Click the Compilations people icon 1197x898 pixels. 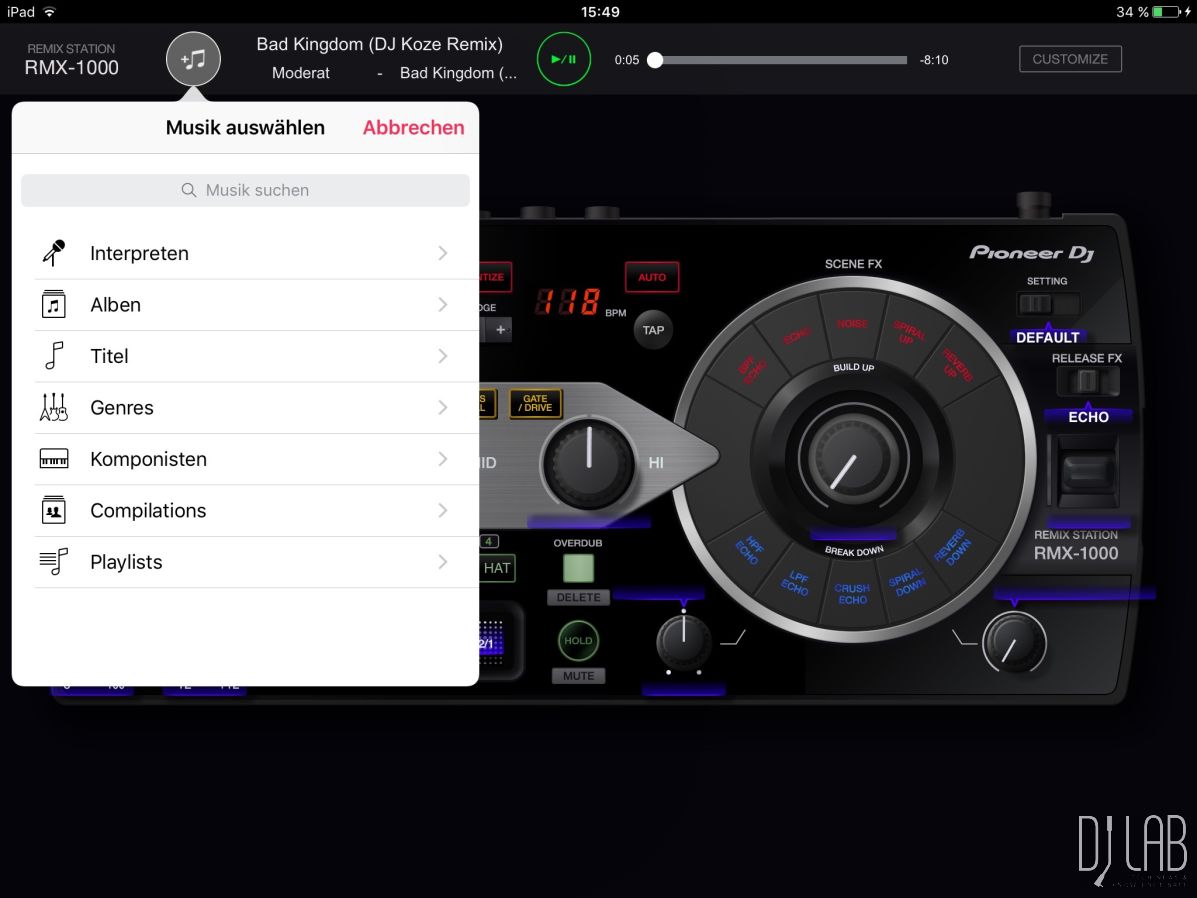[53, 510]
